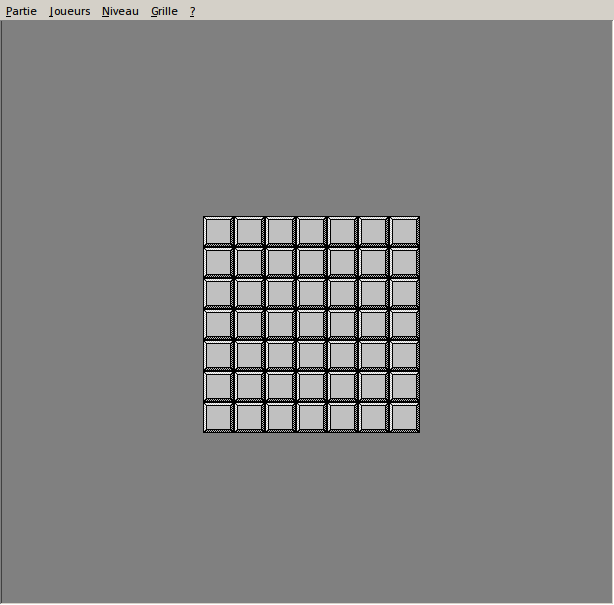Click the top-right grid cell

point(405,231)
